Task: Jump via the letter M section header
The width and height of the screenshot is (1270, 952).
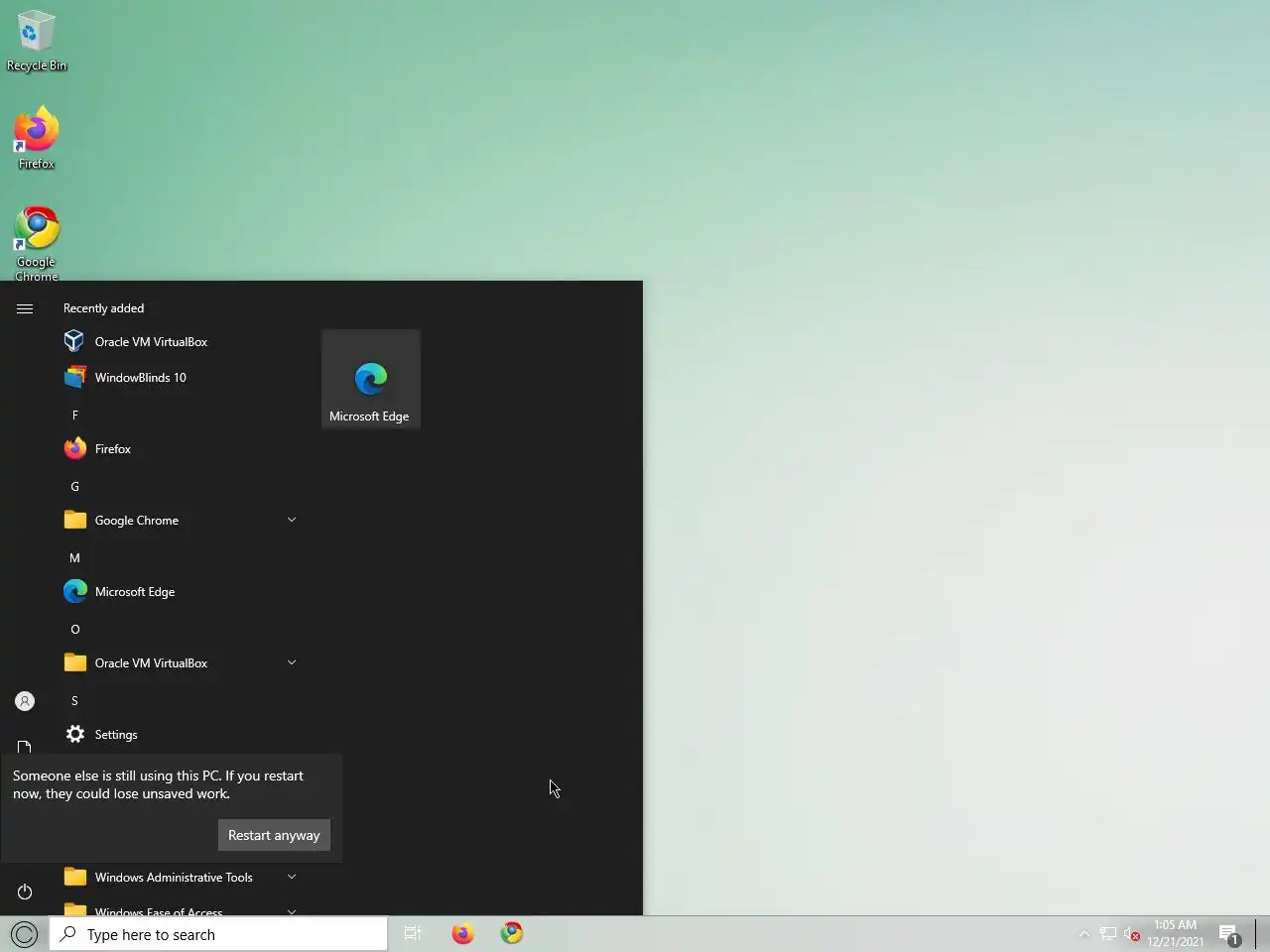Action: click(74, 557)
